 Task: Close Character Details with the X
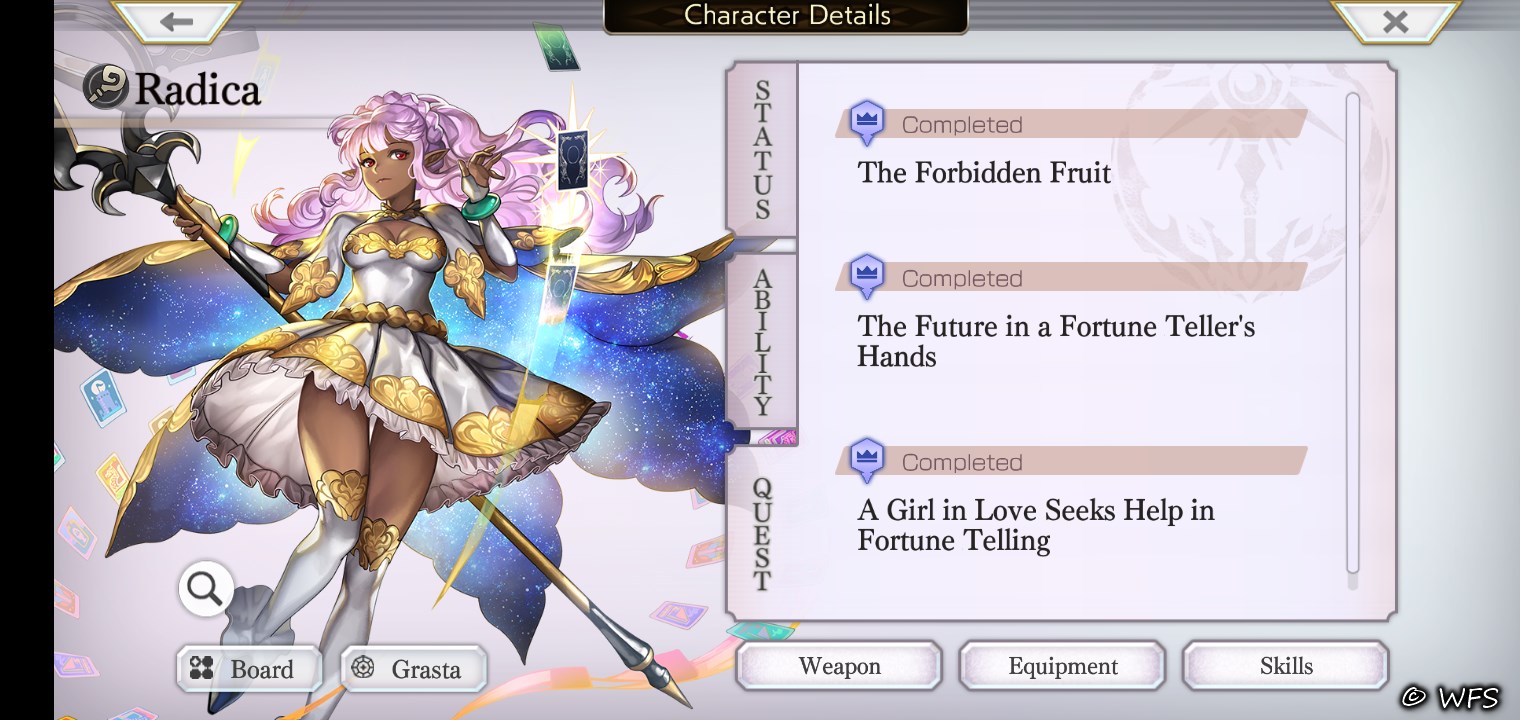(x=1395, y=21)
